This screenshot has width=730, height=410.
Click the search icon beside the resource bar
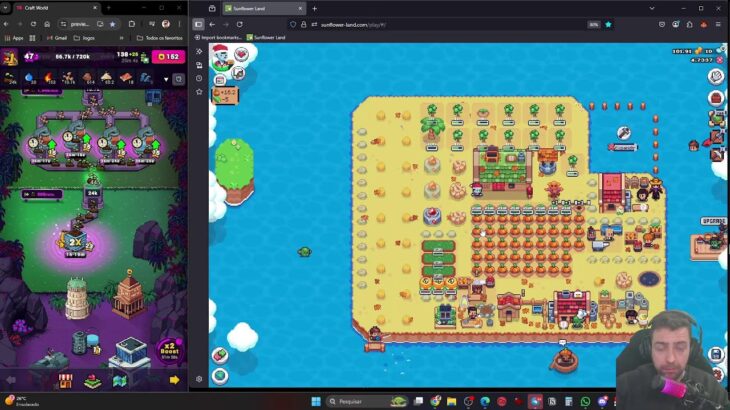click(x=179, y=80)
